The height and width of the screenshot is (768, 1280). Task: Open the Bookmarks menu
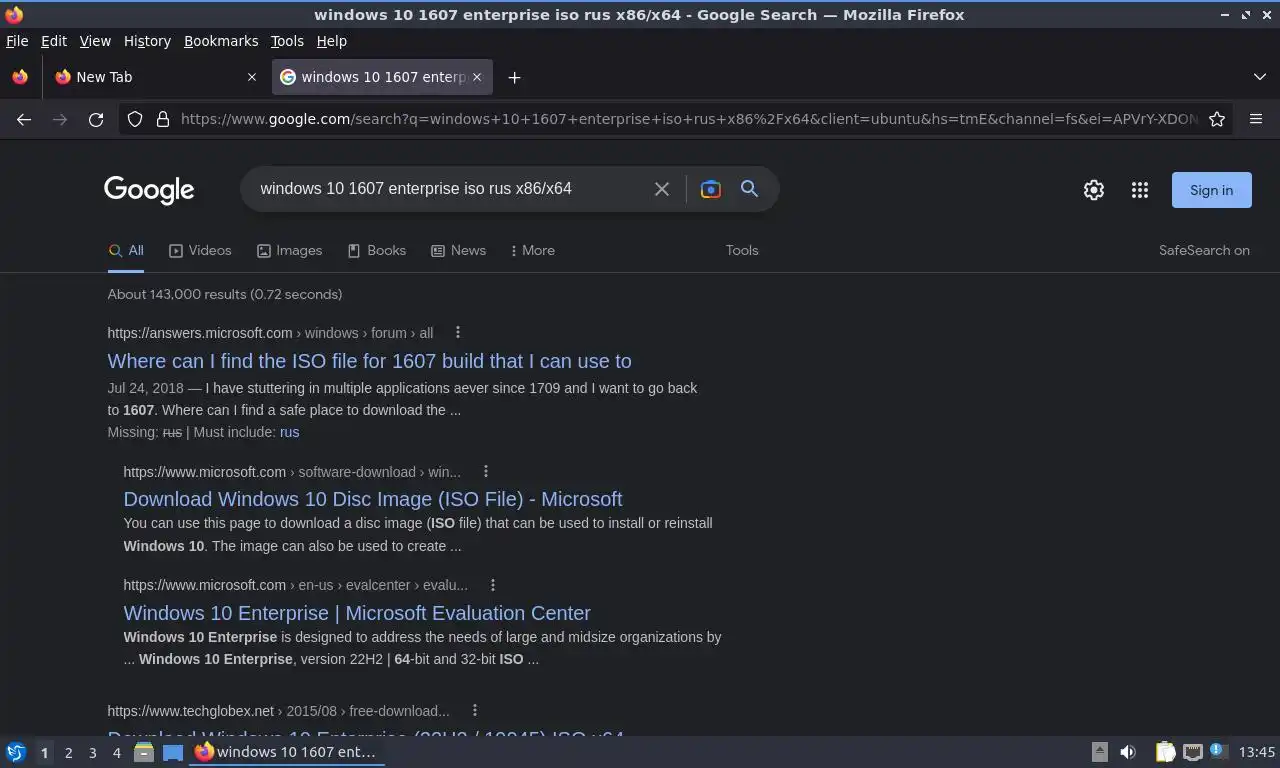pyautogui.click(x=221, y=41)
